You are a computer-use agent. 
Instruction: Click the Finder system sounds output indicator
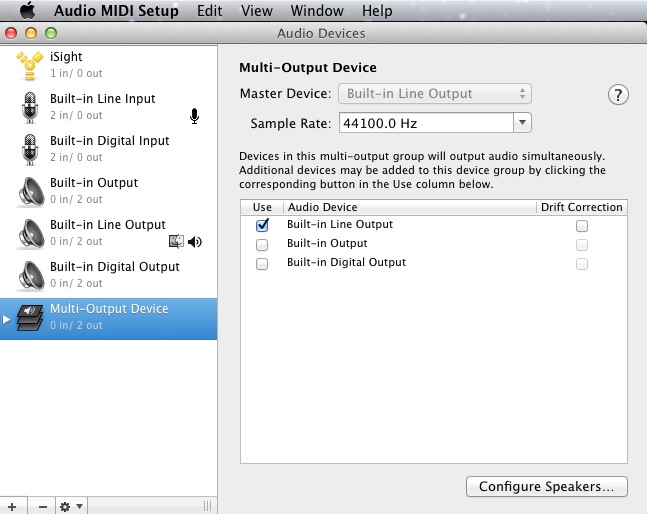point(176,241)
